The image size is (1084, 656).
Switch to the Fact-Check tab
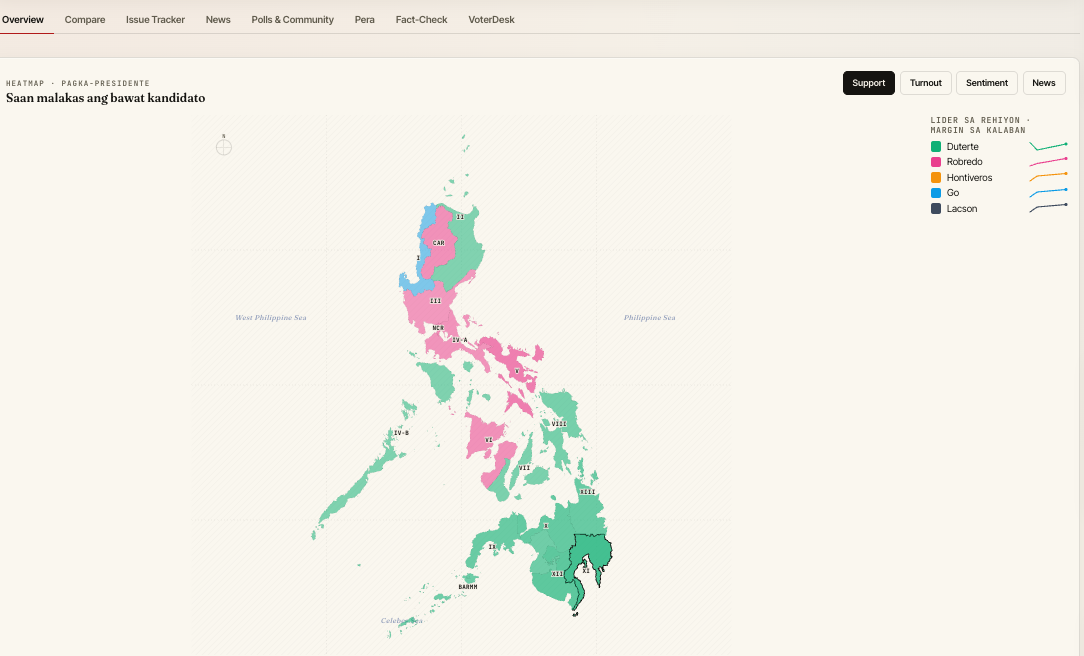coord(421,19)
